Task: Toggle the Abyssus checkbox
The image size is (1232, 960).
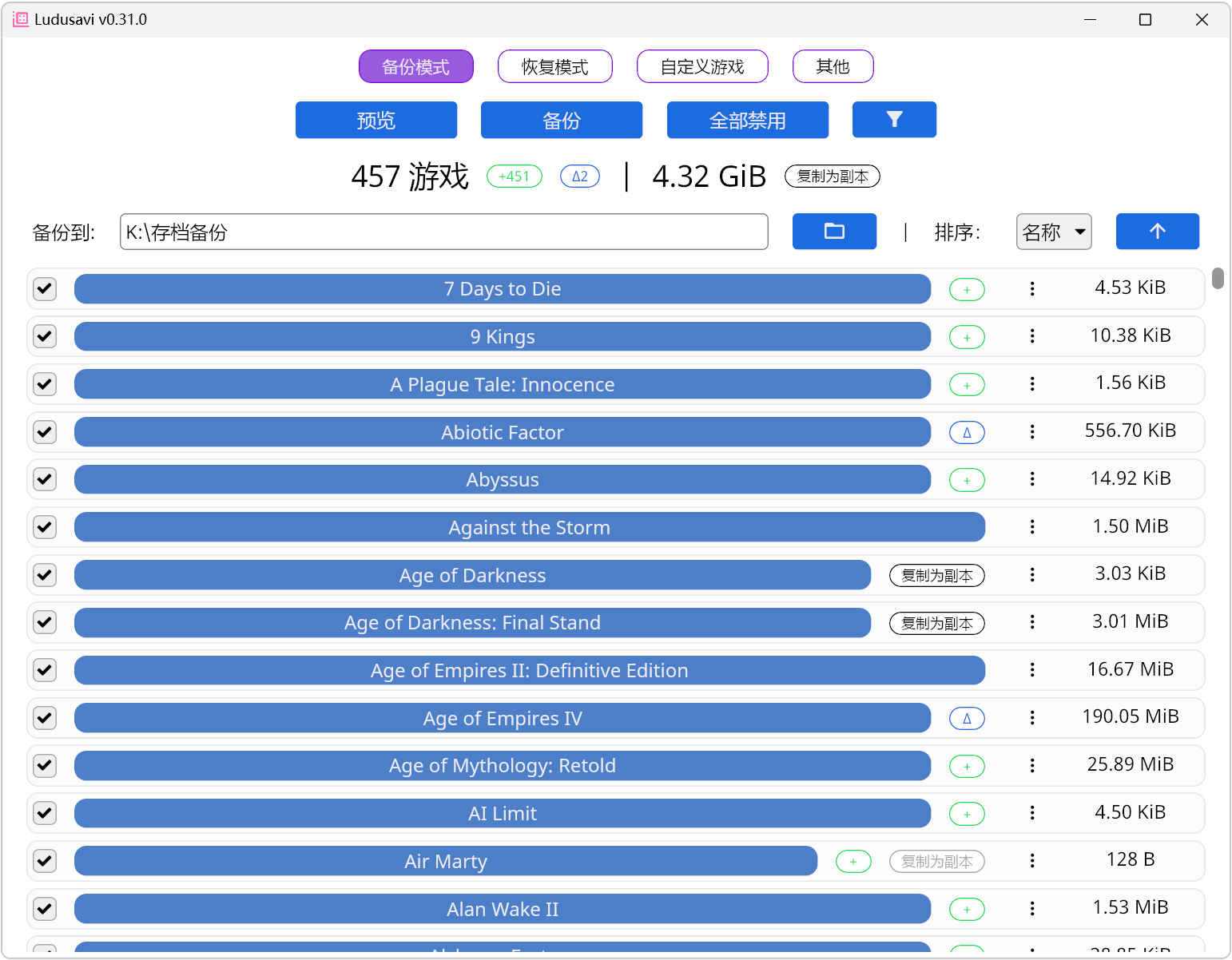Action: [45, 479]
